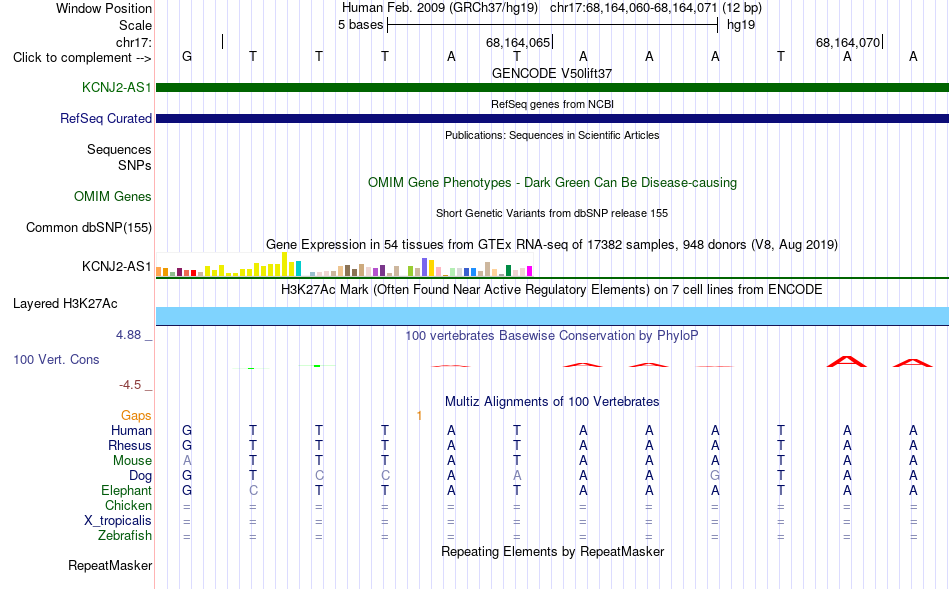This screenshot has width=950, height=589.
Task: Click the X_tropicalis species label
Action: [x=118, y=521]
